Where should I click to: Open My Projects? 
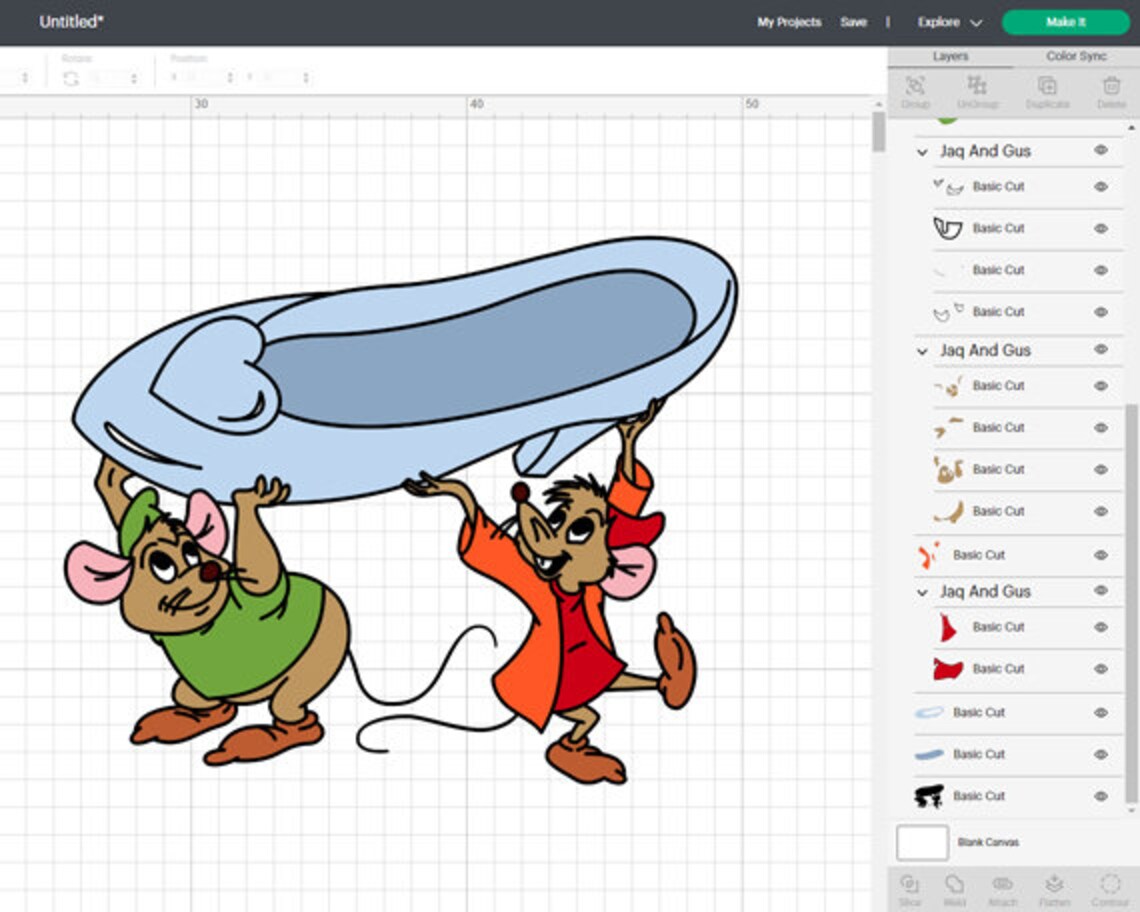click(789, 21)
